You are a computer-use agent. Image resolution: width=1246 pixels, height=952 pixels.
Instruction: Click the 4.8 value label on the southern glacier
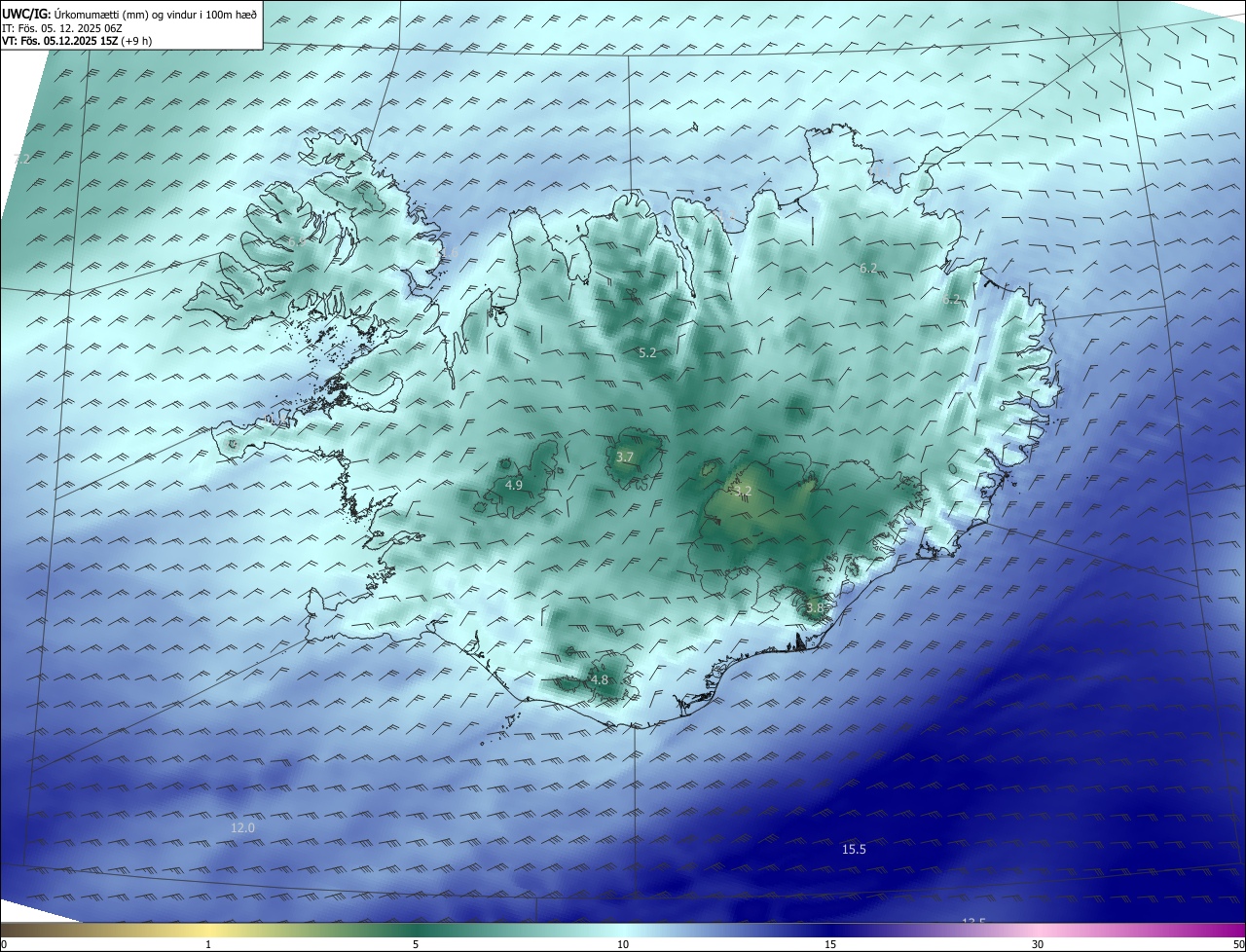pyautogui.click(x=600, y=680)
